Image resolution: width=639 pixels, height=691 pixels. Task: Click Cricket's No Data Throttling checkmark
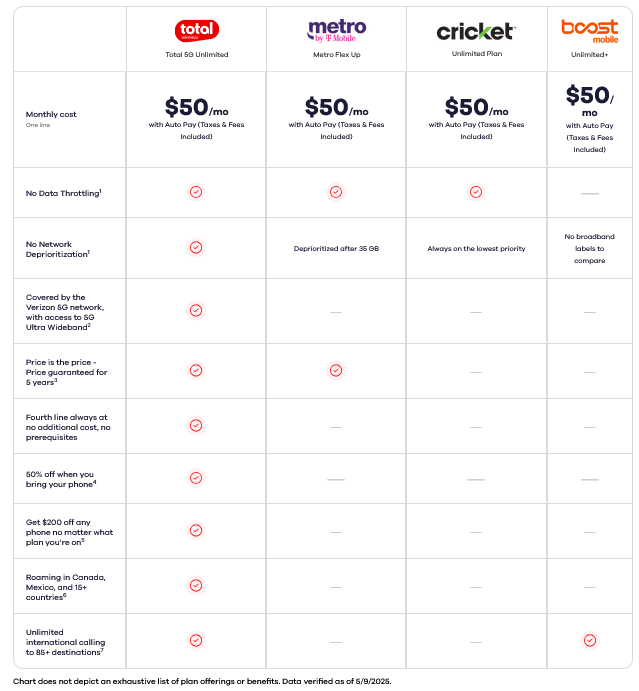pos(476,192)
